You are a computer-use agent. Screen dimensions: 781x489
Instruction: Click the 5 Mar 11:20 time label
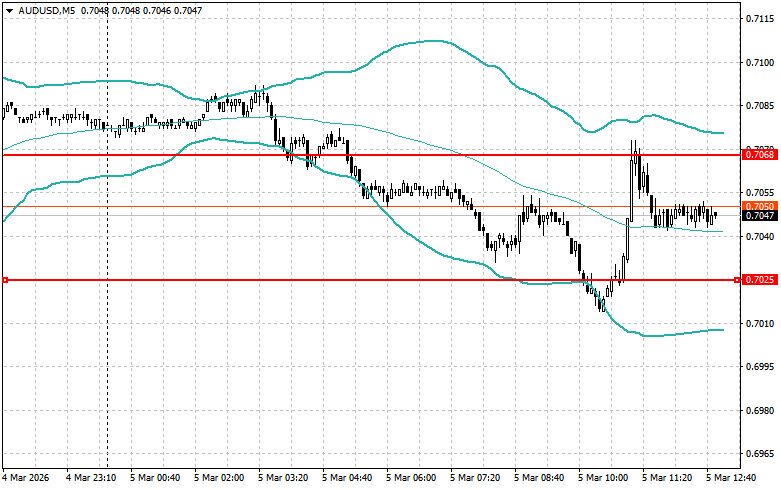[667, 478]
